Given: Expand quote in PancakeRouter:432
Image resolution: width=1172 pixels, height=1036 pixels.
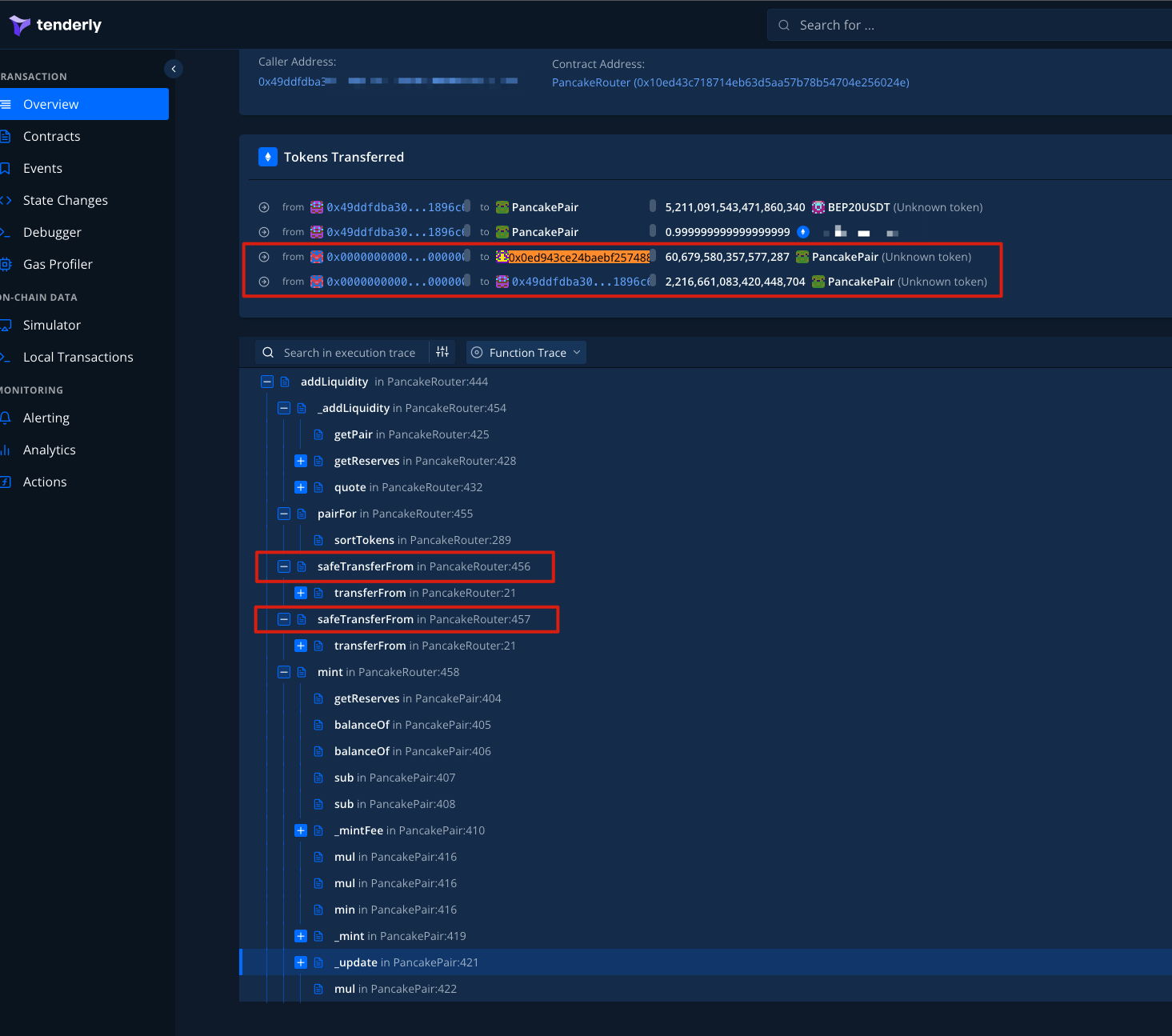Looking at the screenshot, I should [301, 487].
